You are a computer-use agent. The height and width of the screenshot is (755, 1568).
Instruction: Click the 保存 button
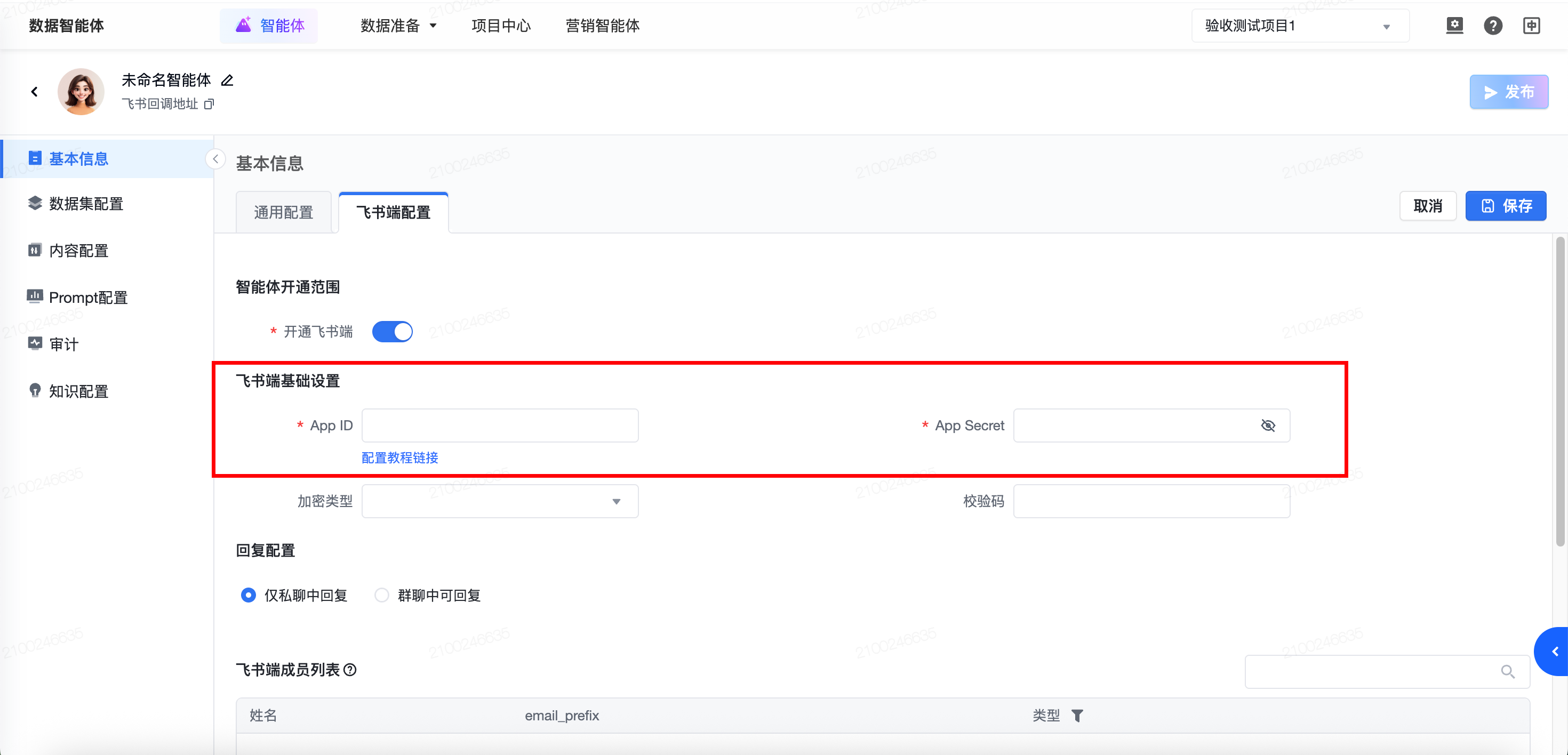[x=1505, y=206]
